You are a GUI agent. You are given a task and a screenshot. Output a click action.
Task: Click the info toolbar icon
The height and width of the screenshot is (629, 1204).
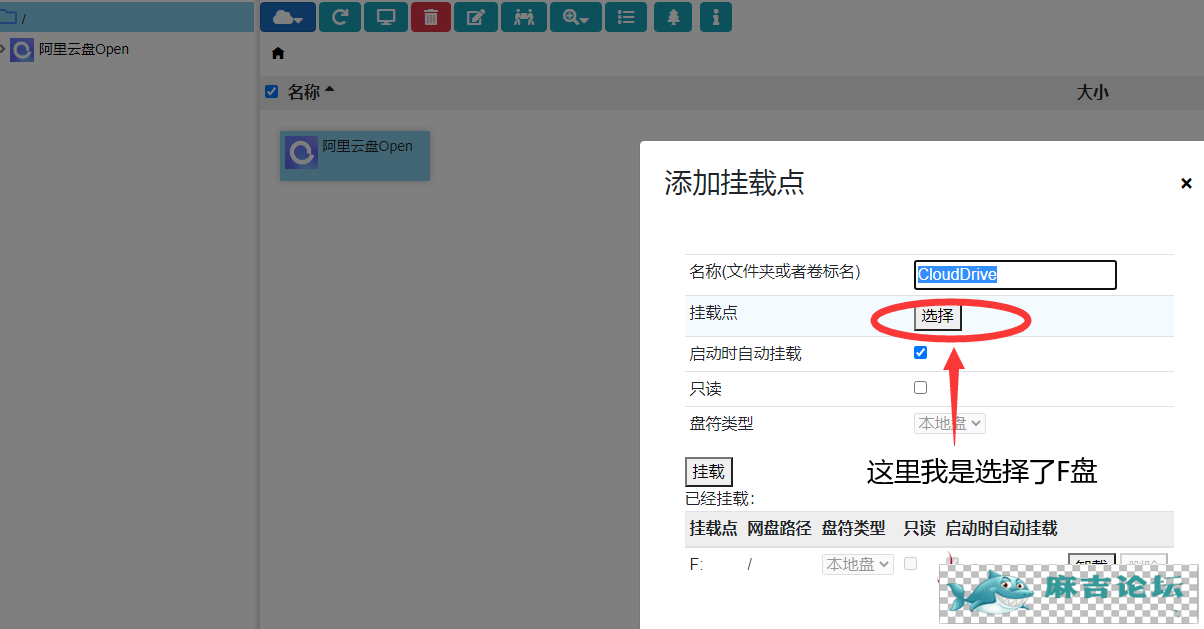pos(715,17)
